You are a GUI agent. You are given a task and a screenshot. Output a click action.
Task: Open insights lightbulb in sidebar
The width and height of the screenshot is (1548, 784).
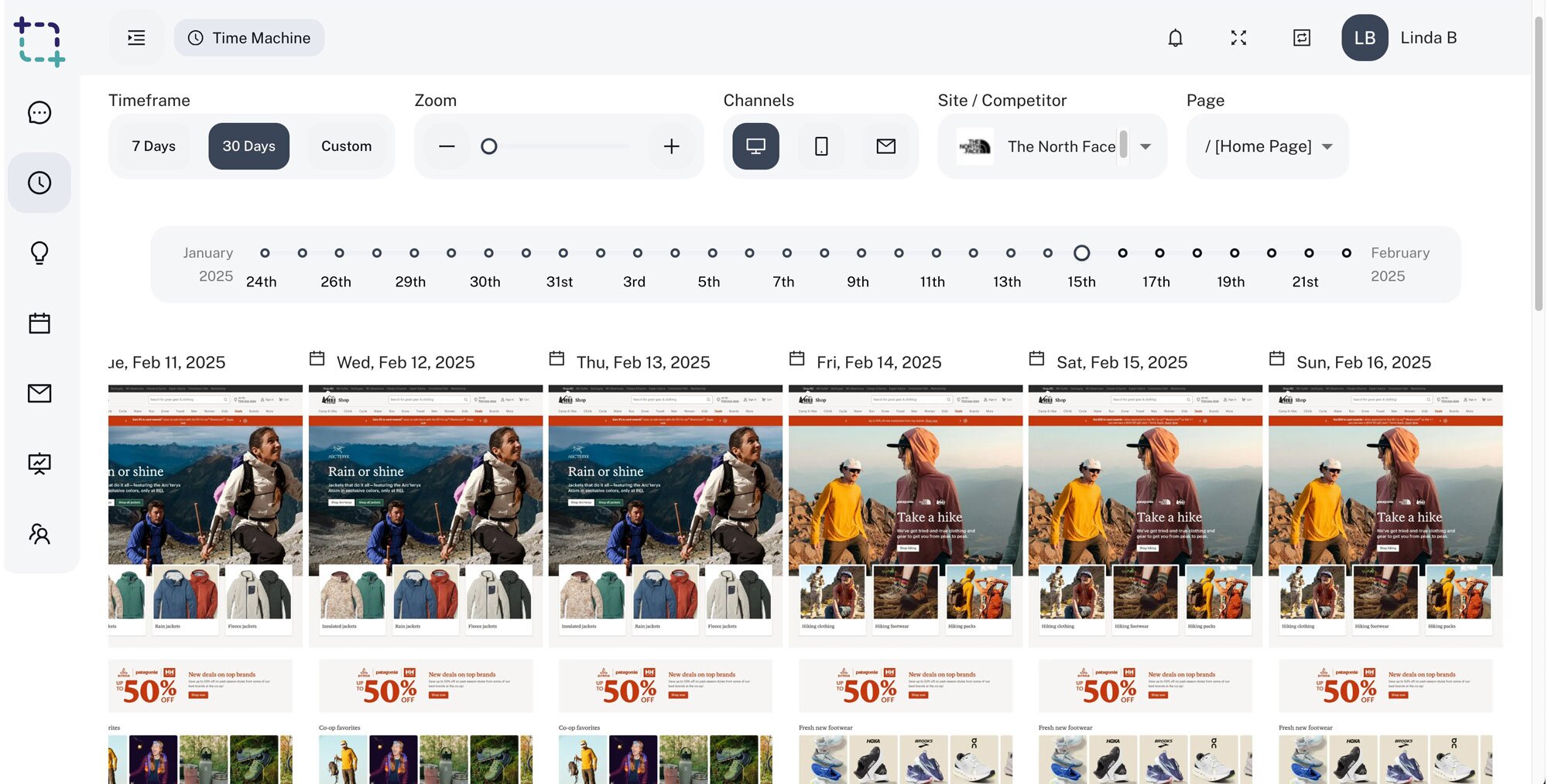39,253
